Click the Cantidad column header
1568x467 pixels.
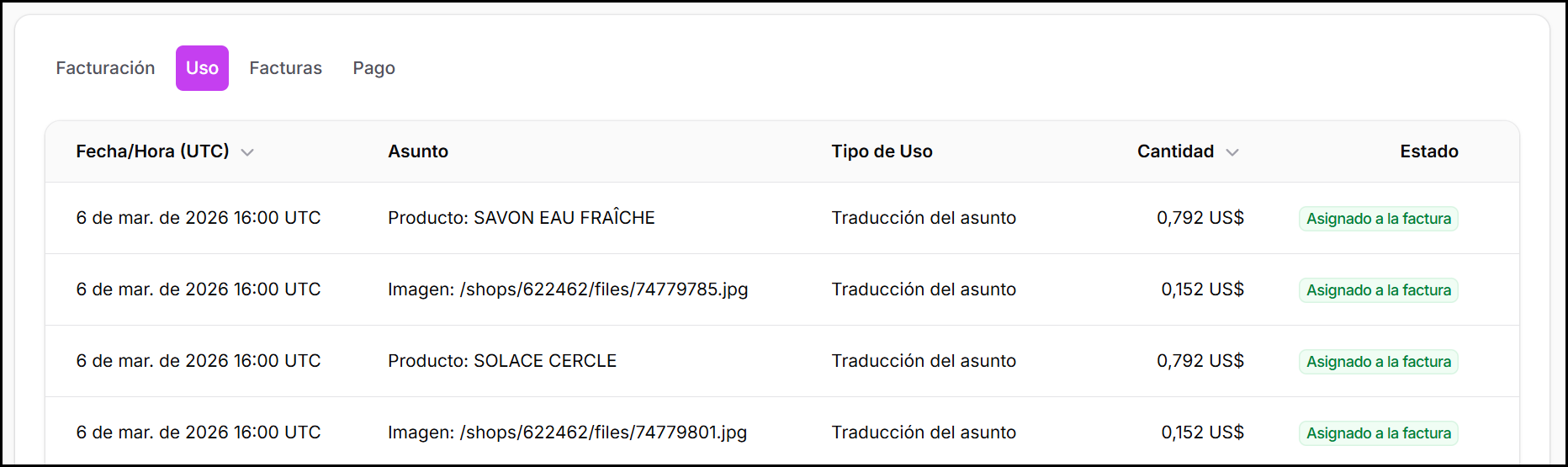1175,151
